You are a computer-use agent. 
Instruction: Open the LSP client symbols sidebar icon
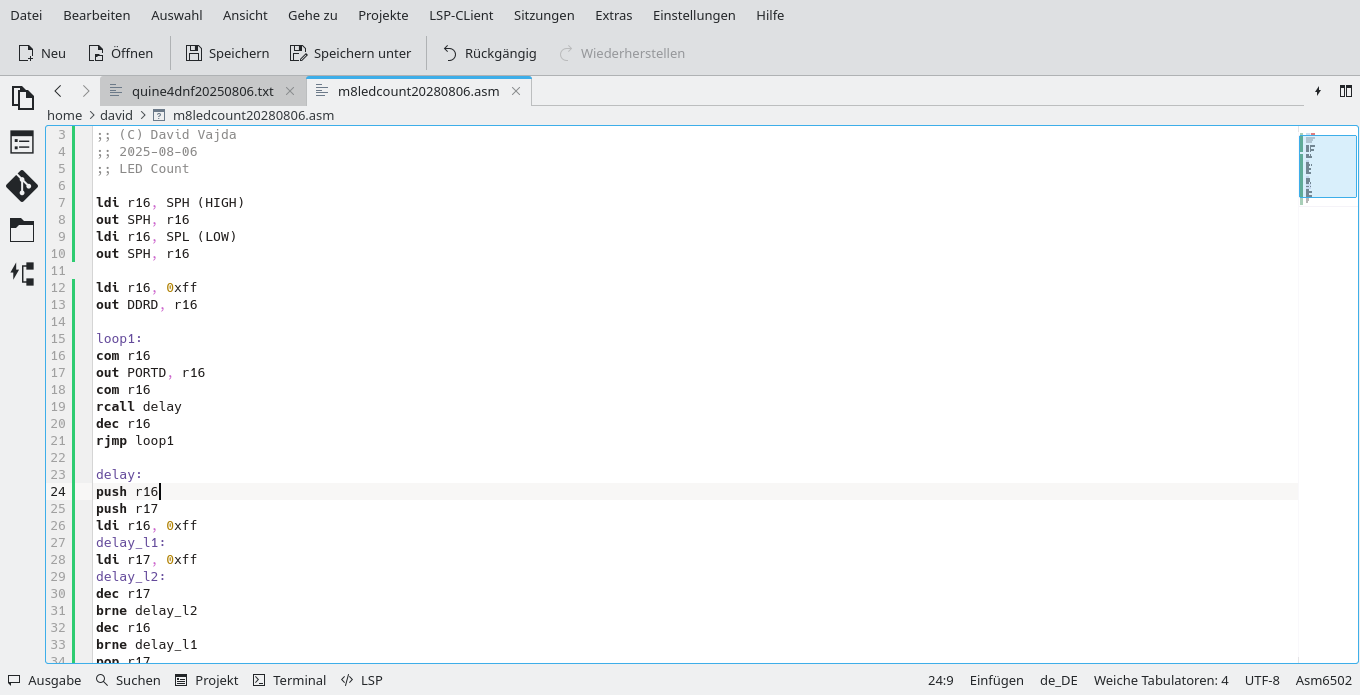click(x=22, y=273)
